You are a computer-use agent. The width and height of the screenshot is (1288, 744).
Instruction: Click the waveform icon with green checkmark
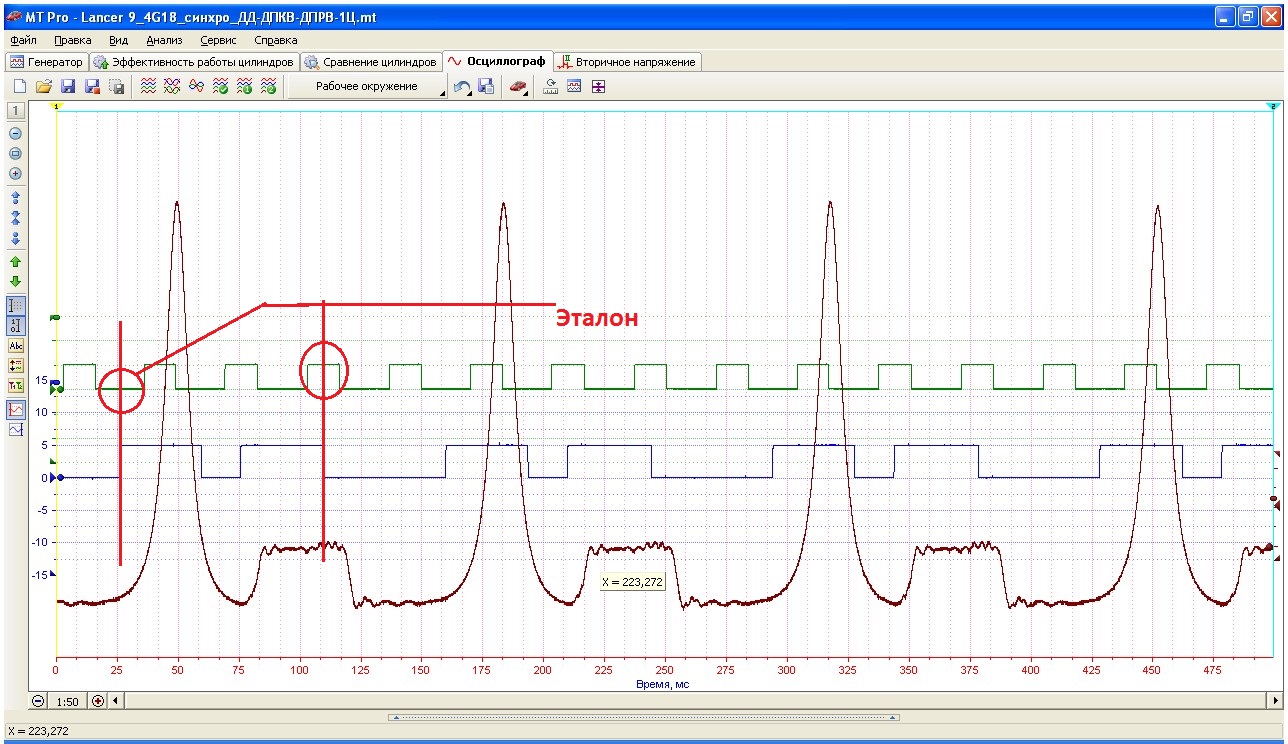[220, 87]
